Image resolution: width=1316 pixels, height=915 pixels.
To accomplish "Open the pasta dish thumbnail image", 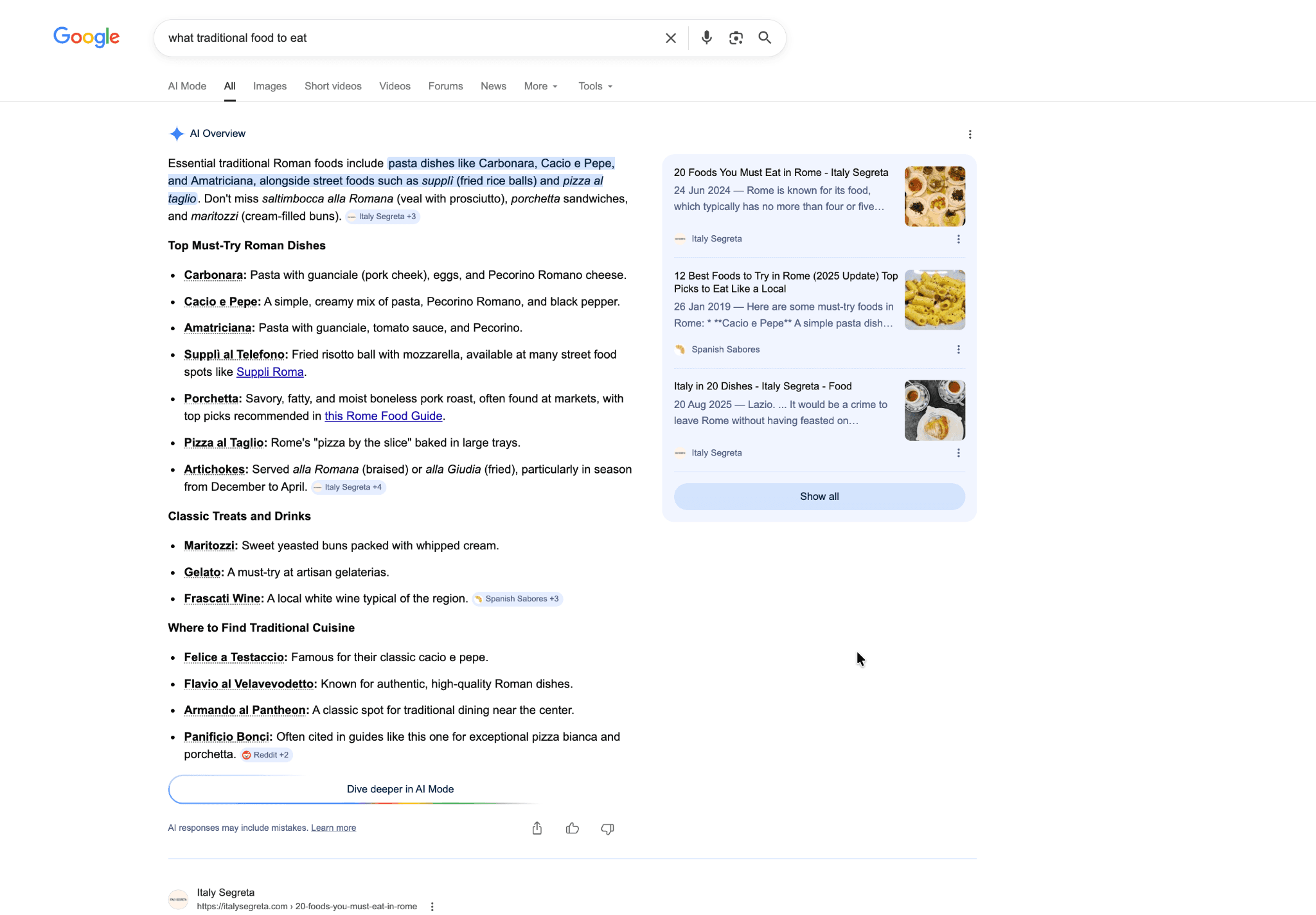I will [x=934, y=299].
